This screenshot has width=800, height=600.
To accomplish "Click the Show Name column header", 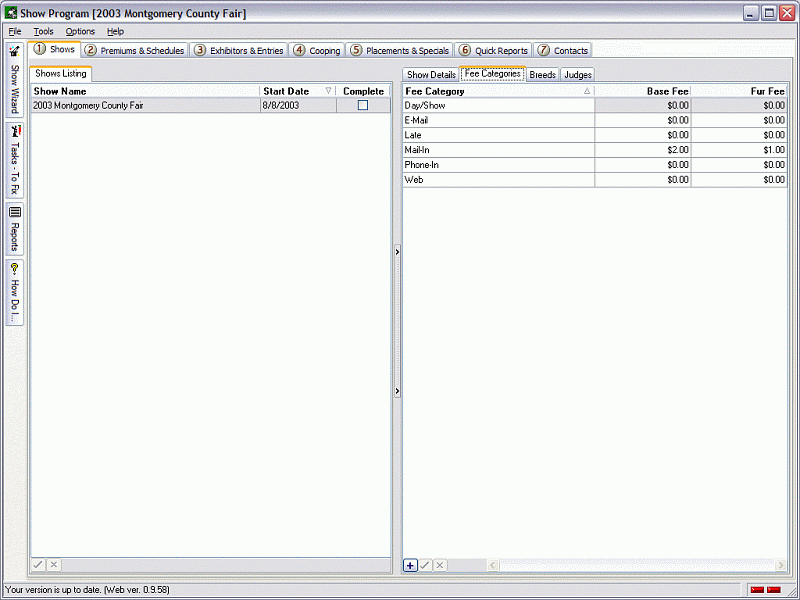I will tap(145, 91).
